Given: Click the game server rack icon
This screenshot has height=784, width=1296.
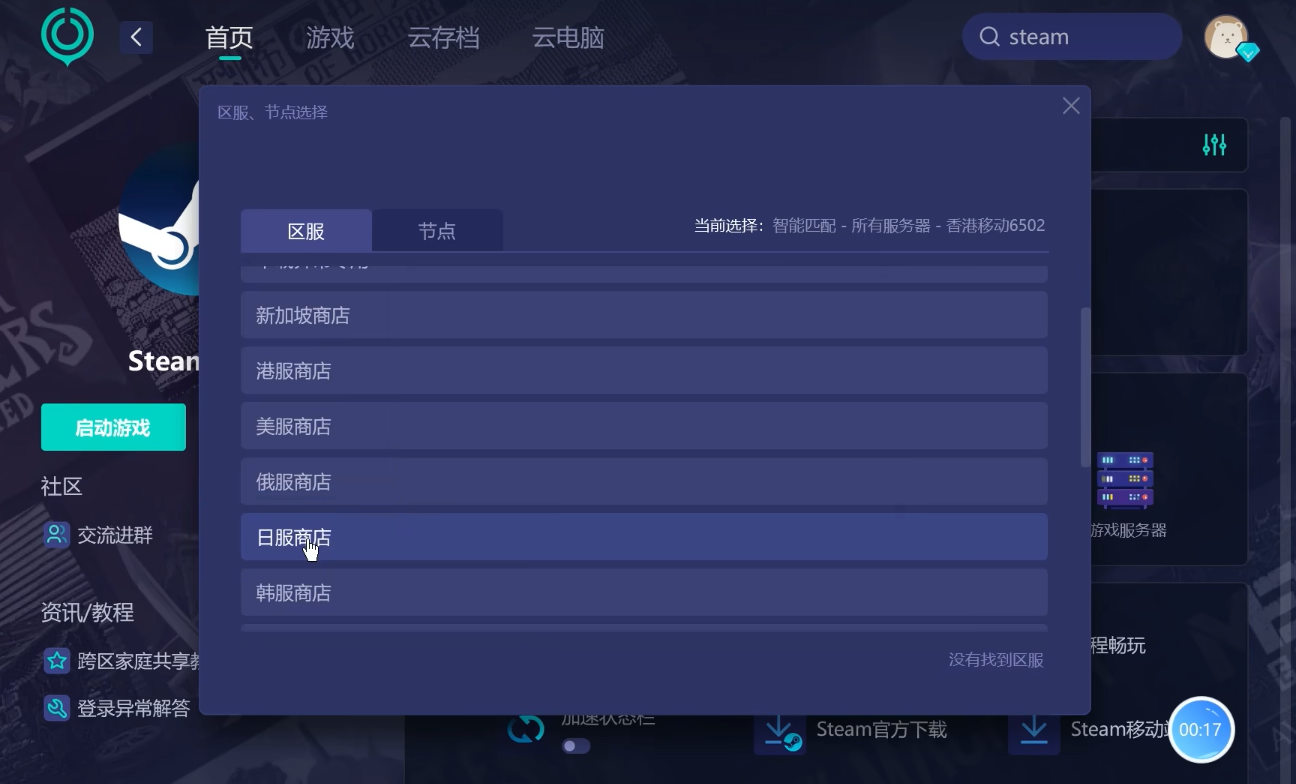Looking at the screenshot, I should (1125, 480).
